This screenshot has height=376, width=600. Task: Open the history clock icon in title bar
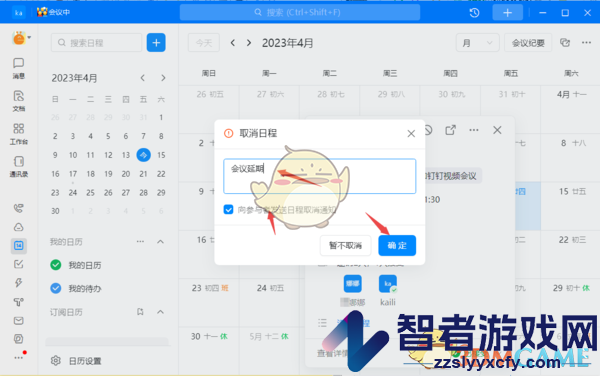tap(474, 13)
